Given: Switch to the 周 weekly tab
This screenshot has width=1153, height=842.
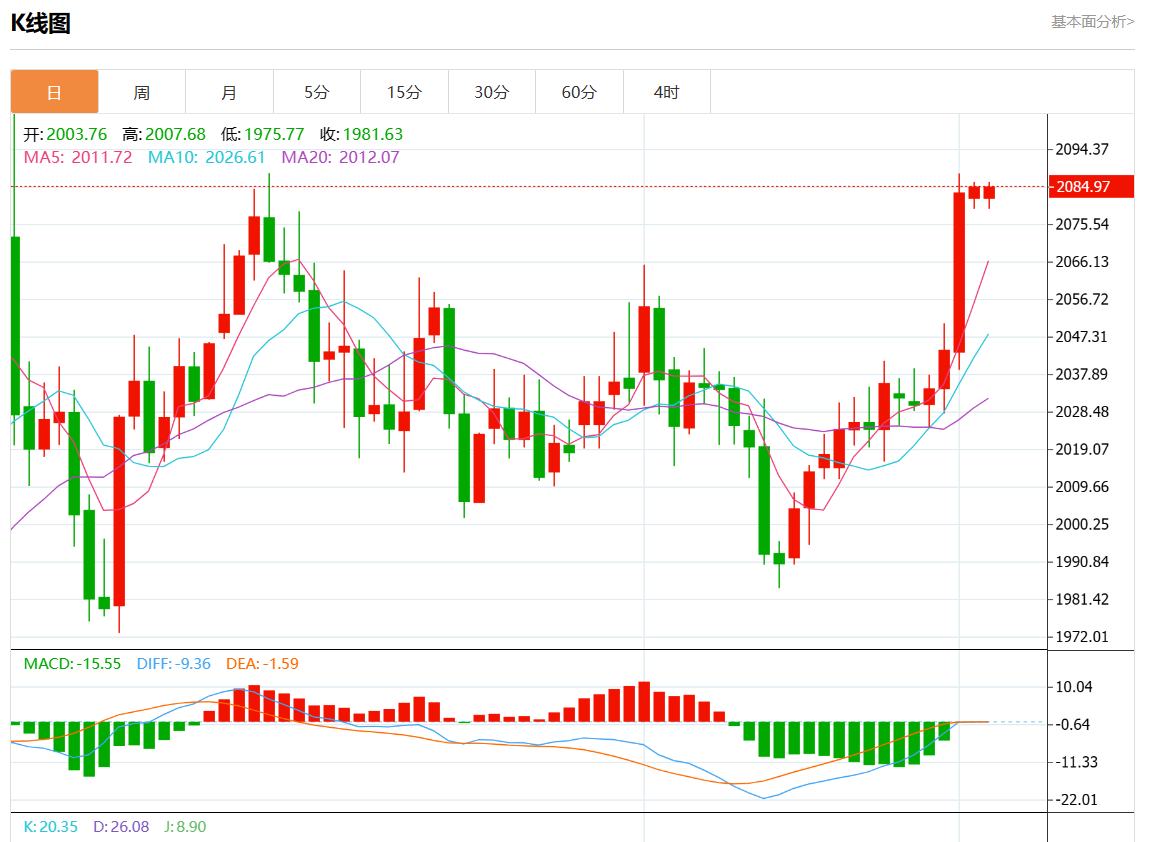Looking at the screenshot, I should (142, 92).
